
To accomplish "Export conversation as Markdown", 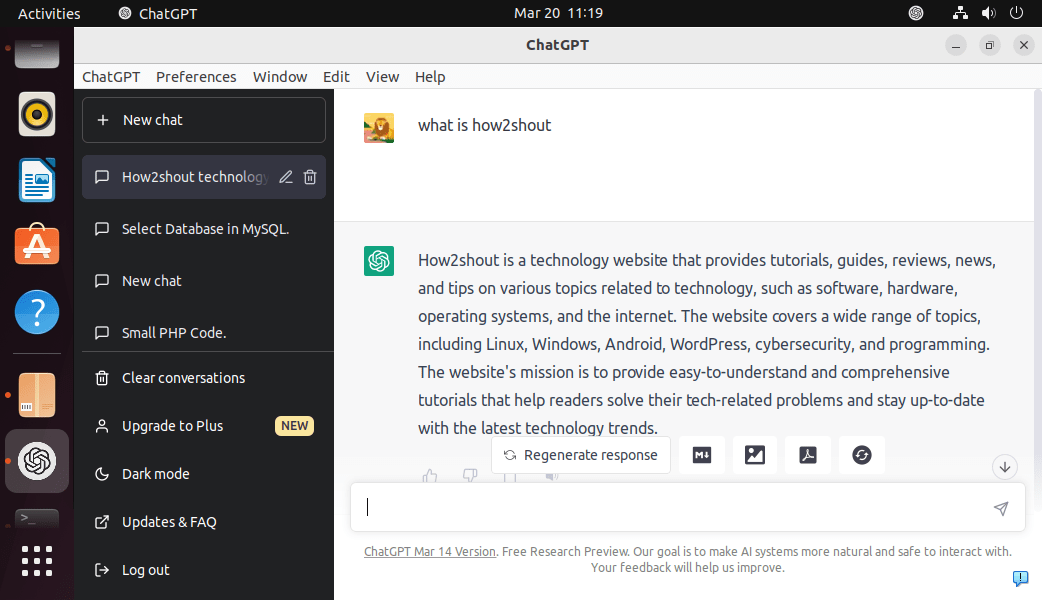I will point(701,454).
